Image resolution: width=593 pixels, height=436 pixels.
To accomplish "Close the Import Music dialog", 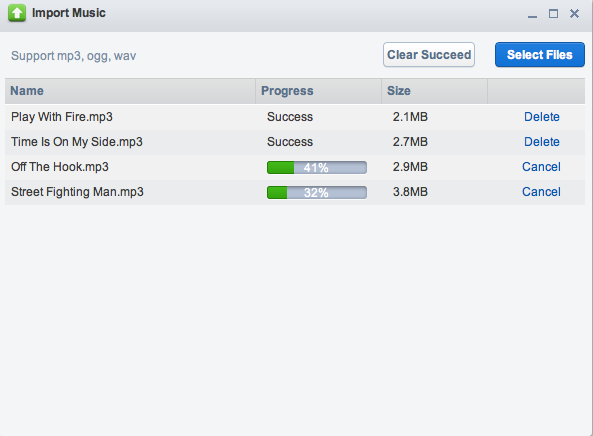I will point(574,14).
